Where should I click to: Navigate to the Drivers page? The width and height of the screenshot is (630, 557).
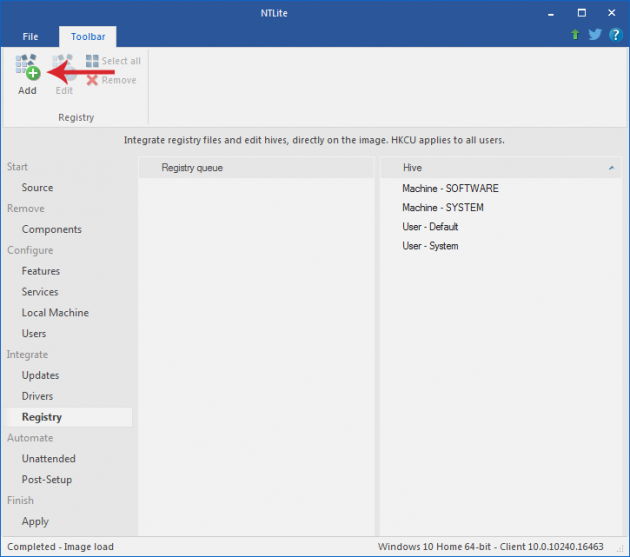coord(37,396)
